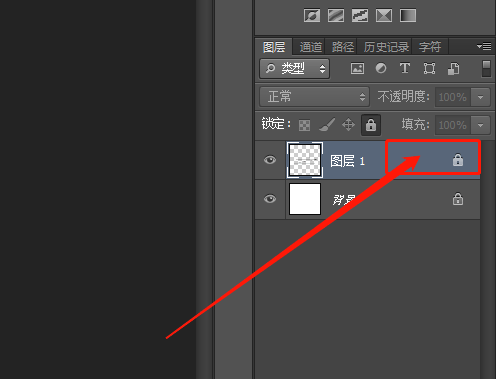Click the lock image pixels brush icon

[x=327, y=125]
